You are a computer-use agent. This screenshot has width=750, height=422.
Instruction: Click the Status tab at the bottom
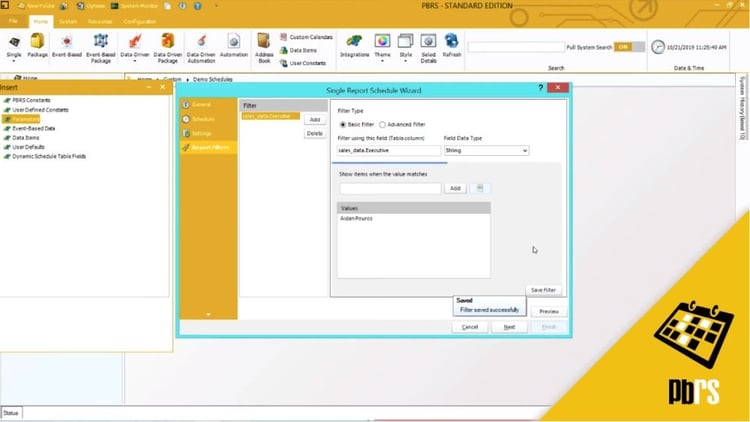tap(11, 413)
